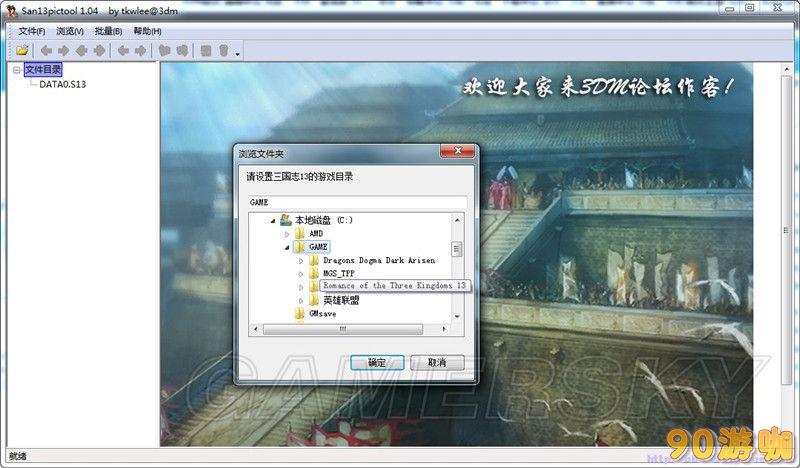Image resolution: width=800 pixels, height=468 pixels.
Task: Click the gray trash-shaped icon in the toolbar
Action: pyautogui.click(x=223, y=50)
